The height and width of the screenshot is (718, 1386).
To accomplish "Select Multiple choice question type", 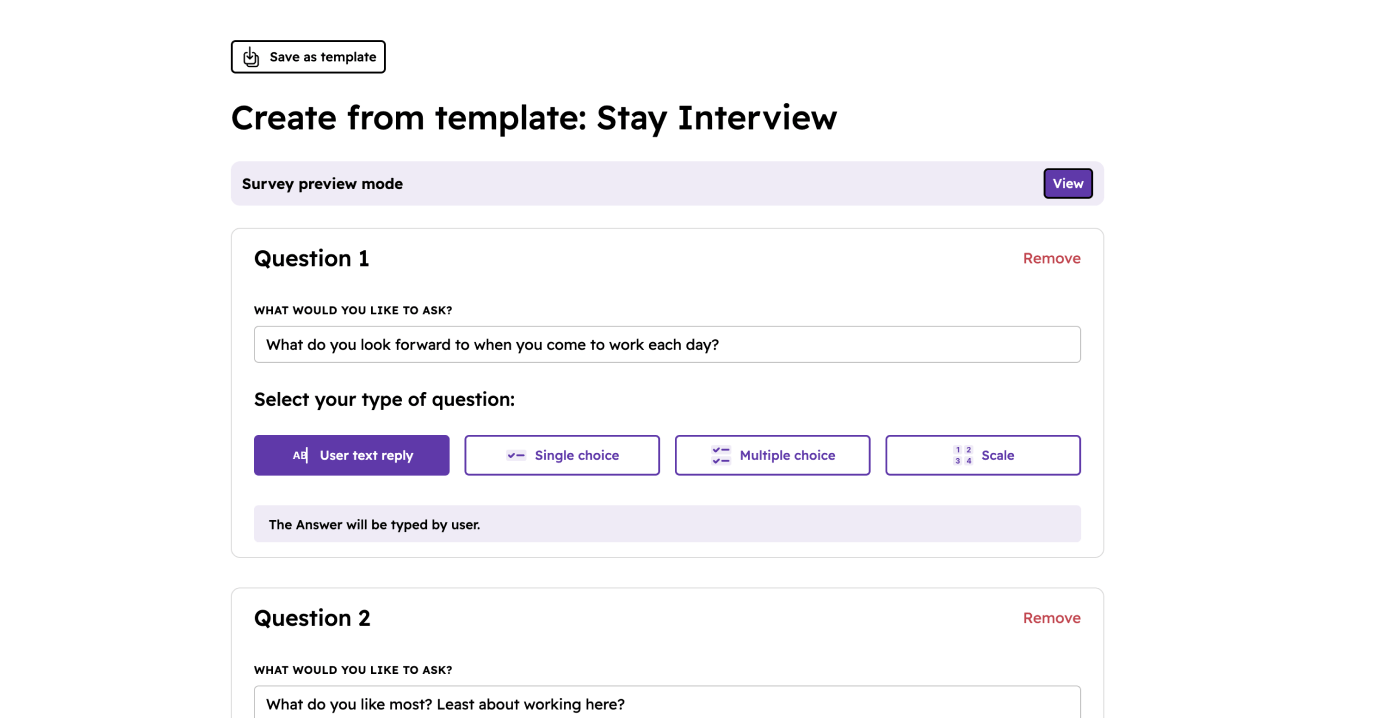I will tap(773, 455).
